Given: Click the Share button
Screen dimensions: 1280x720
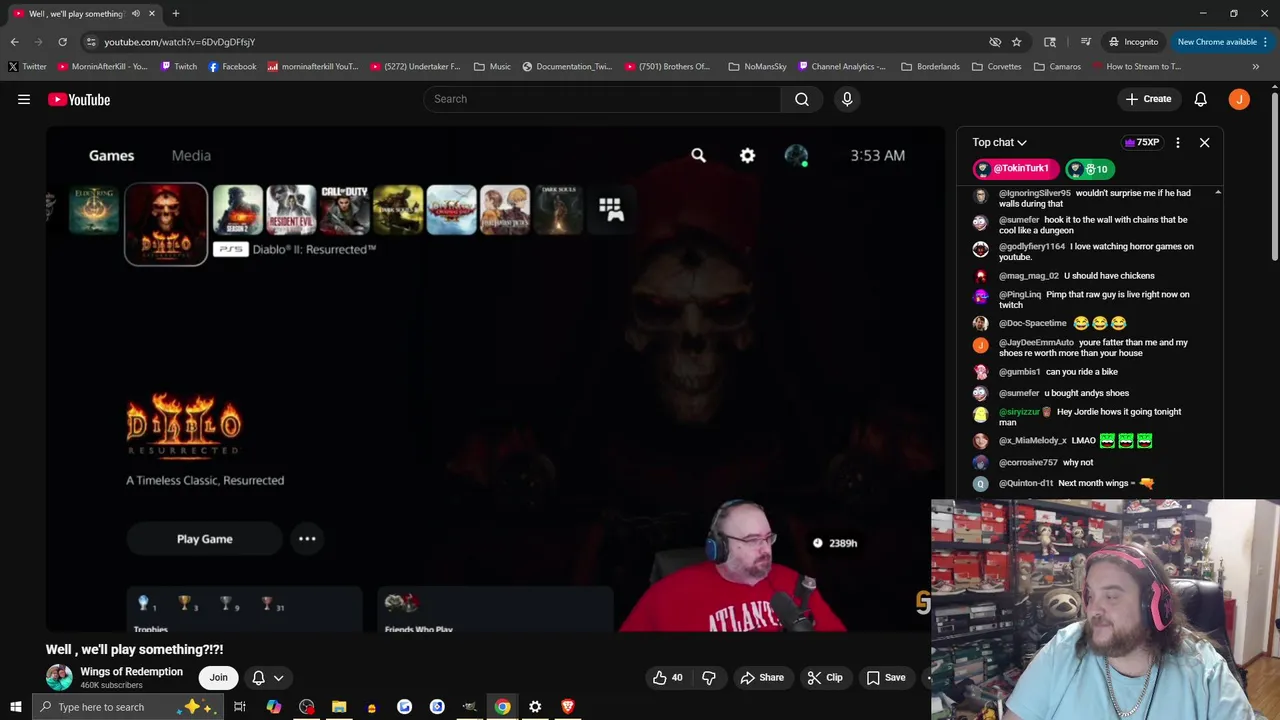Looking at the screenshot, I should pos(762,677).
